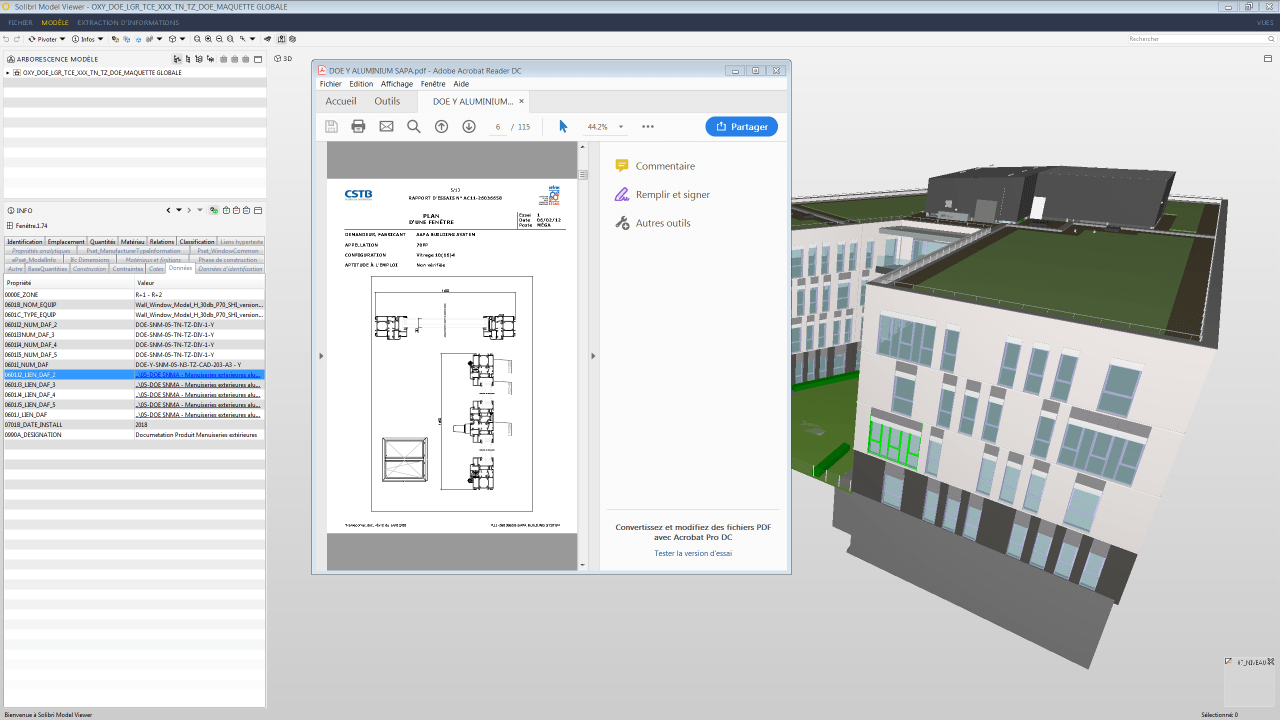Open the PDF zoom level dropdown
The image size is (1280, 720).
(x=621, y=127)
